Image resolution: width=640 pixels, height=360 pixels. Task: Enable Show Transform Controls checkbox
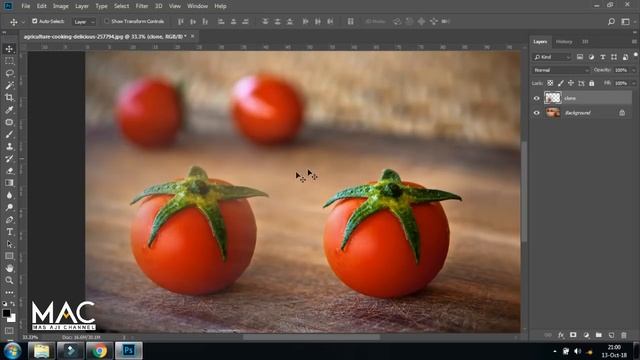click(107, 21)
